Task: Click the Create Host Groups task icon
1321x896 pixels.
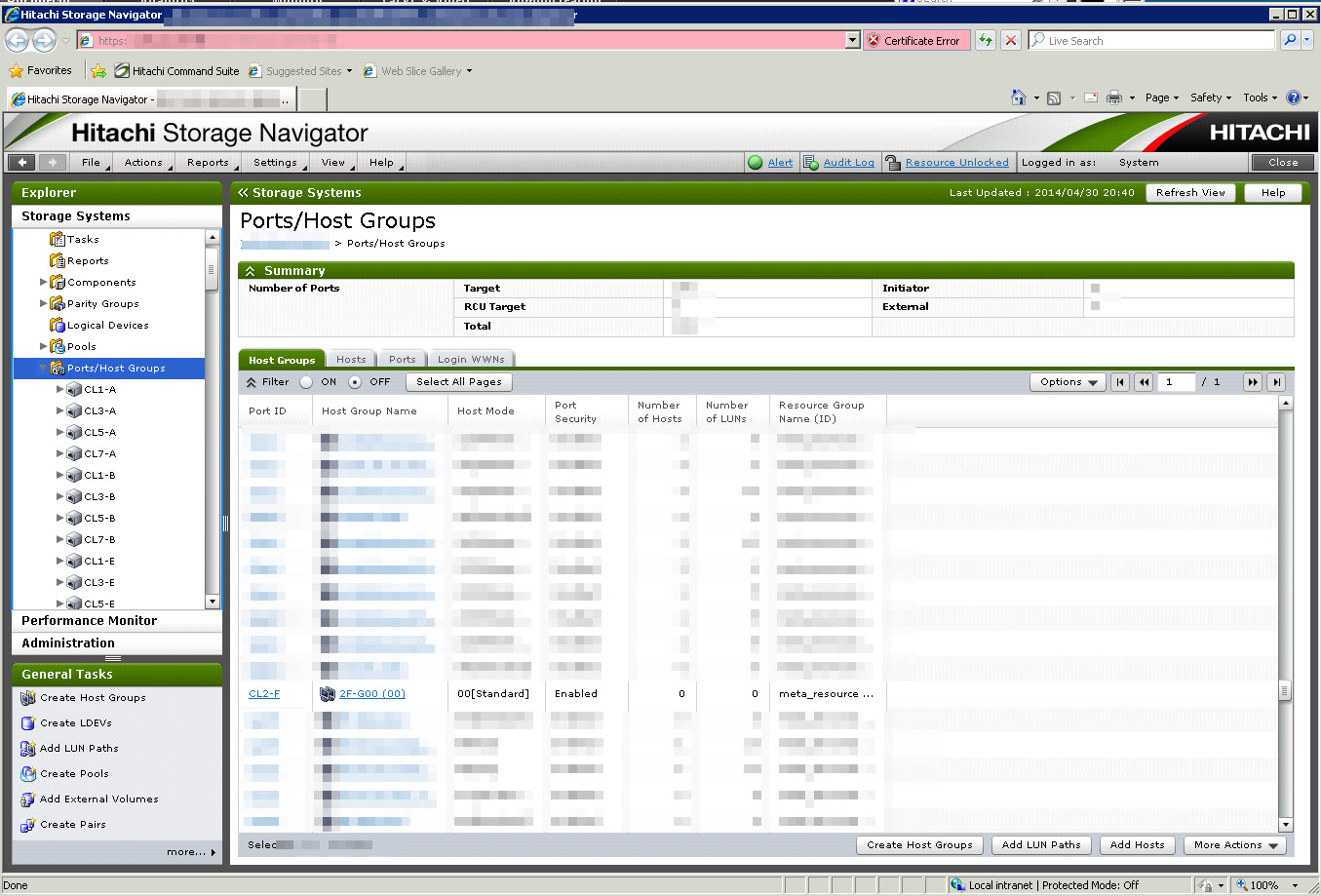Action: 28,698
